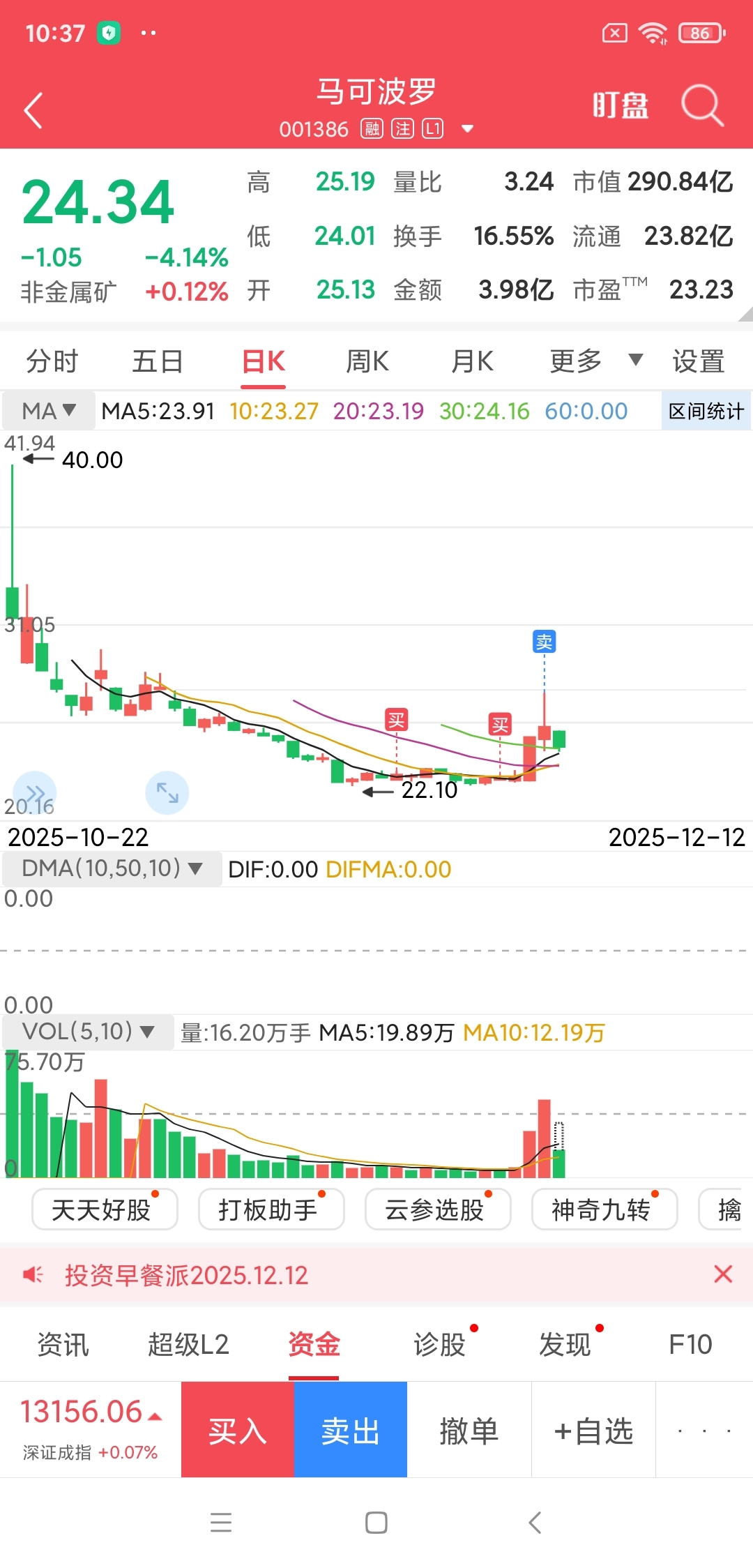Tap Android recent-apps menu icon

point(221,1522)
